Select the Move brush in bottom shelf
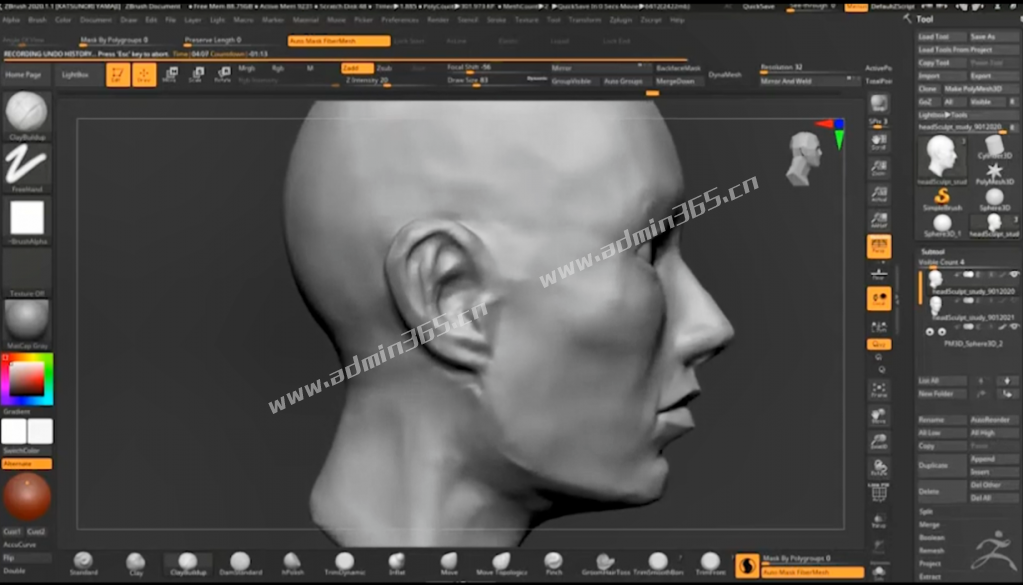This screenshot has height=585, width=1023. click(449, 563)
